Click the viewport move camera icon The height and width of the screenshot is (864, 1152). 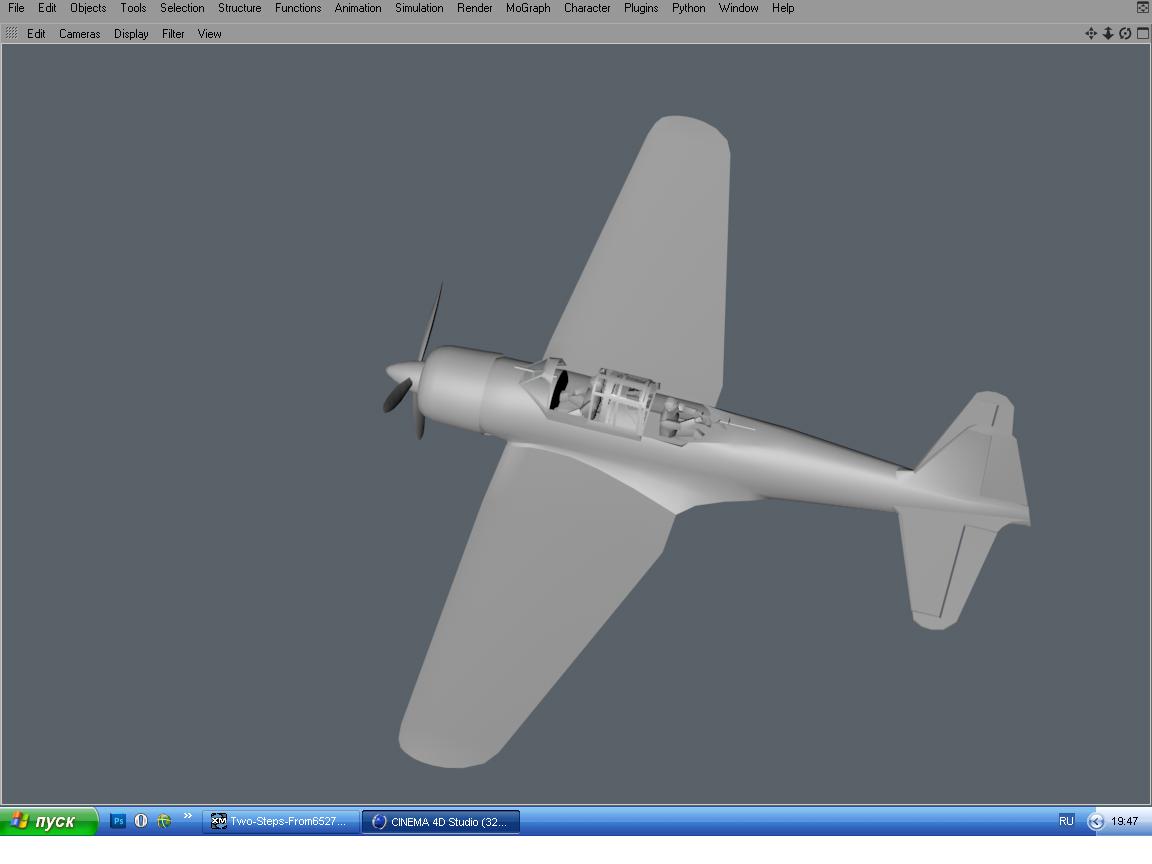tap(1091, 33)
